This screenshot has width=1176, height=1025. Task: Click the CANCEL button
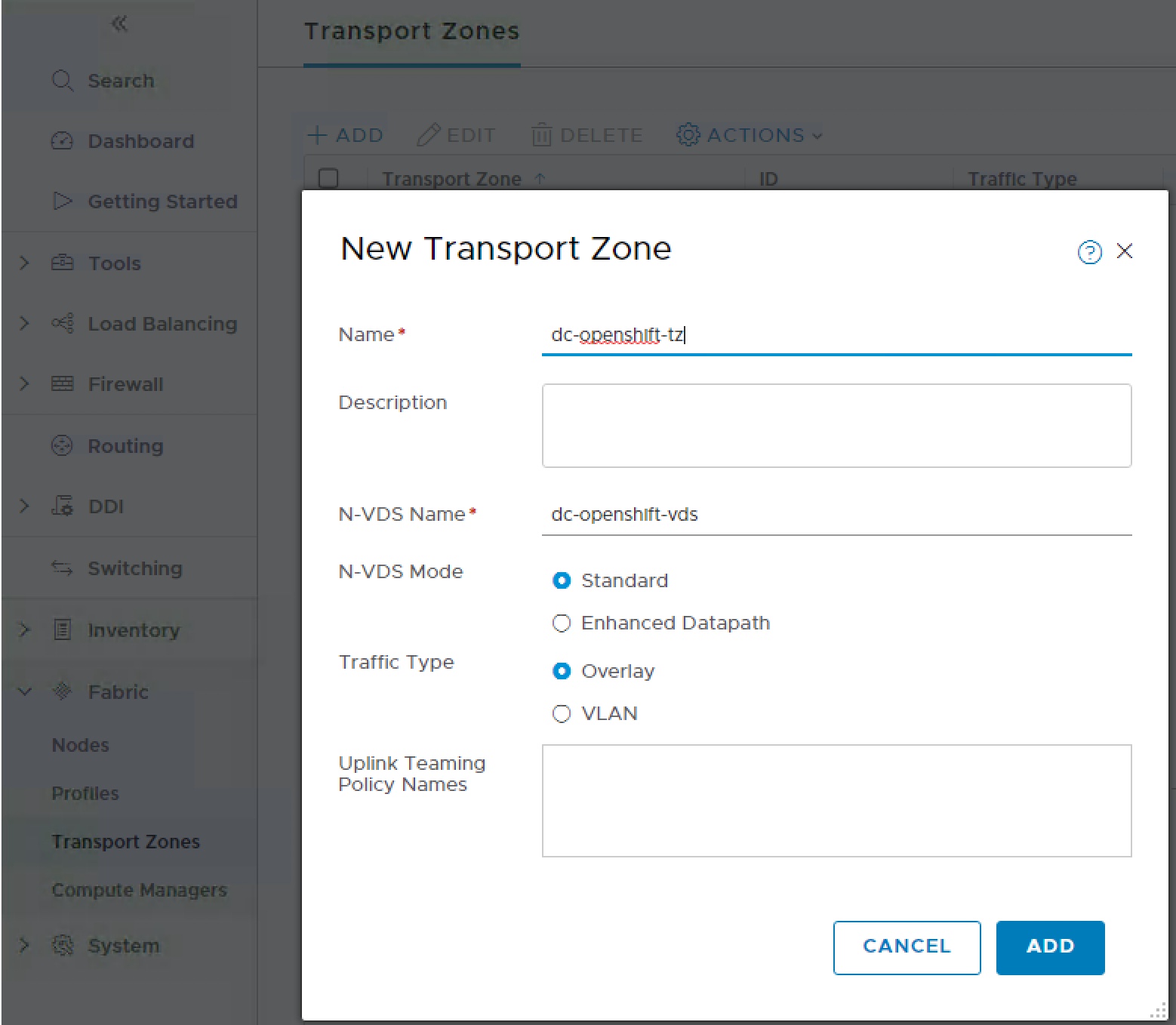(x=906, y=947)
